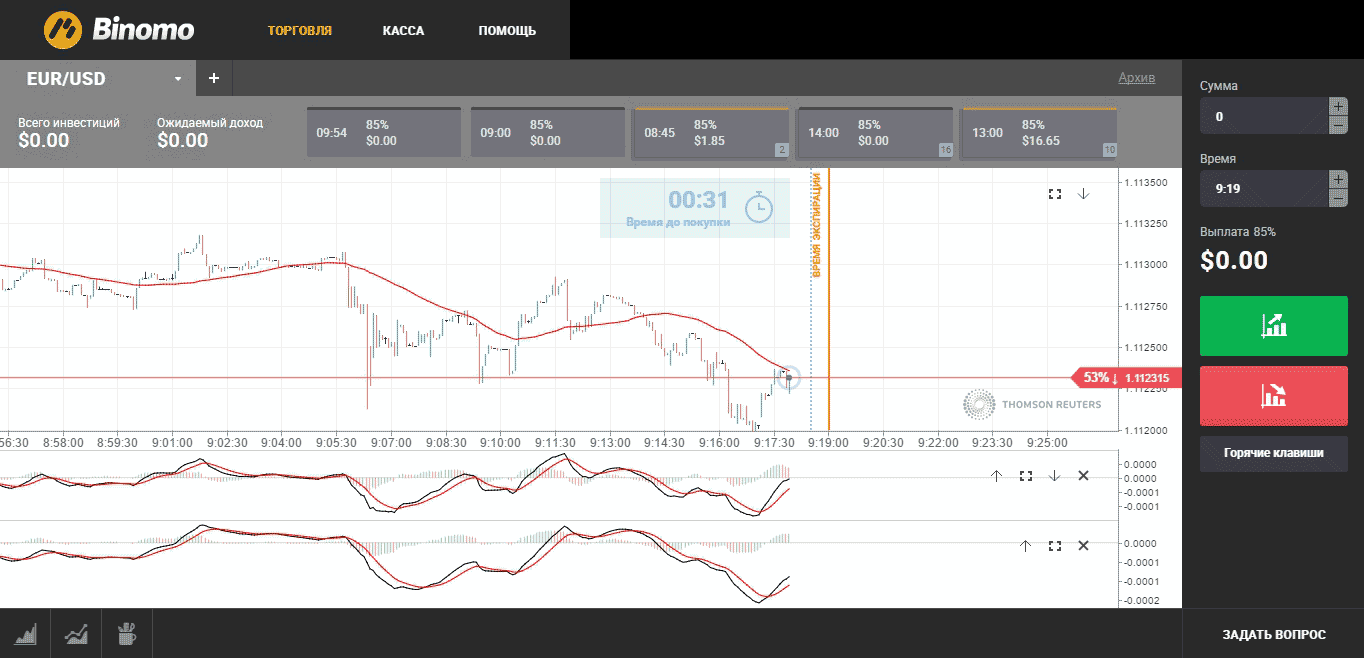Click the green up-trade button
This screenshot has height=658, width=1364.
coord(1274,326)
